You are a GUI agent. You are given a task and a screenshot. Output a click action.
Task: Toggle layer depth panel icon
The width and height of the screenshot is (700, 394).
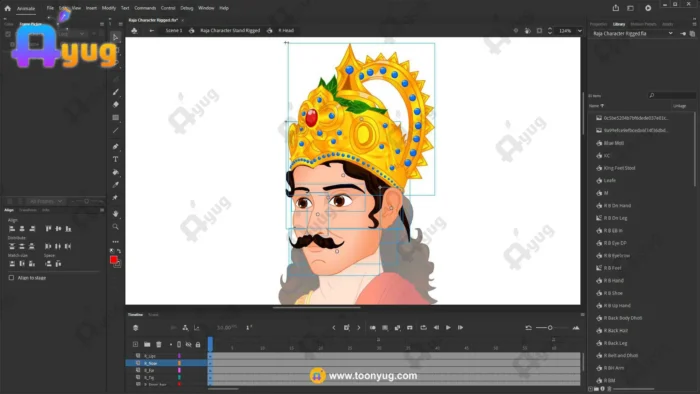coord(197,328)
